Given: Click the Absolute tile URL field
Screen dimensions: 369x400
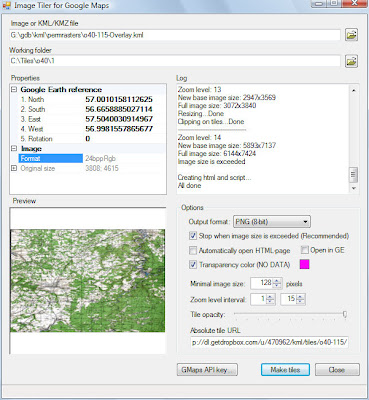Looking at the screenshot, I should (269, 342).
